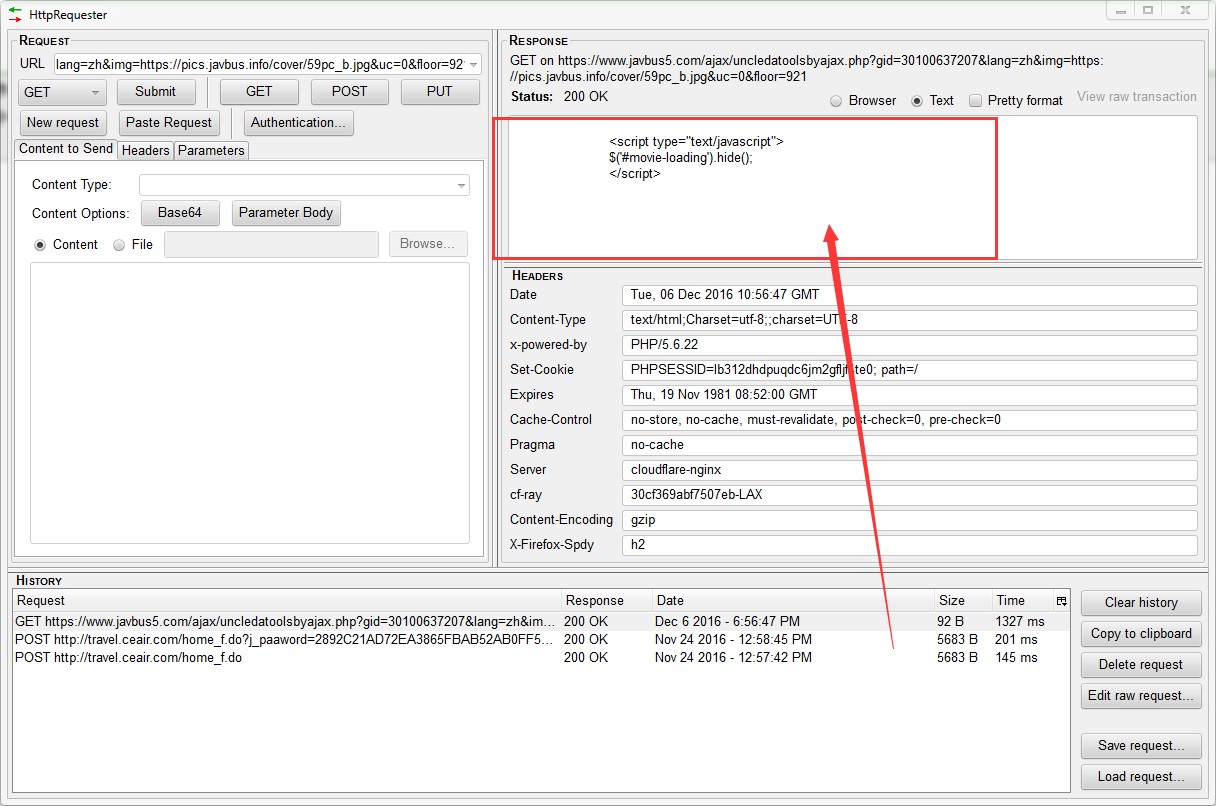This screenshot has width=1216, height=806.
Task: Expand the Content Type dropdown
Action: click(x=461, y=185)
